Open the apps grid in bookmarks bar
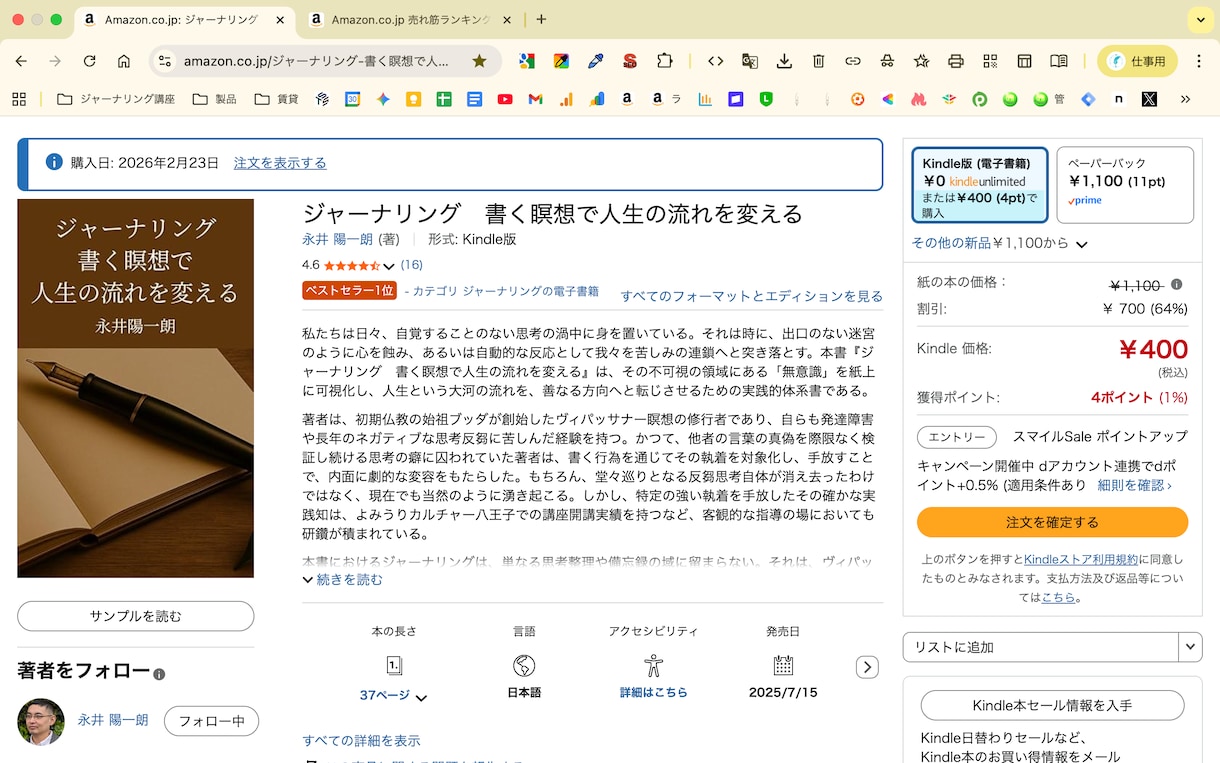Screen dimensions: 1220x763 [19, 99]
